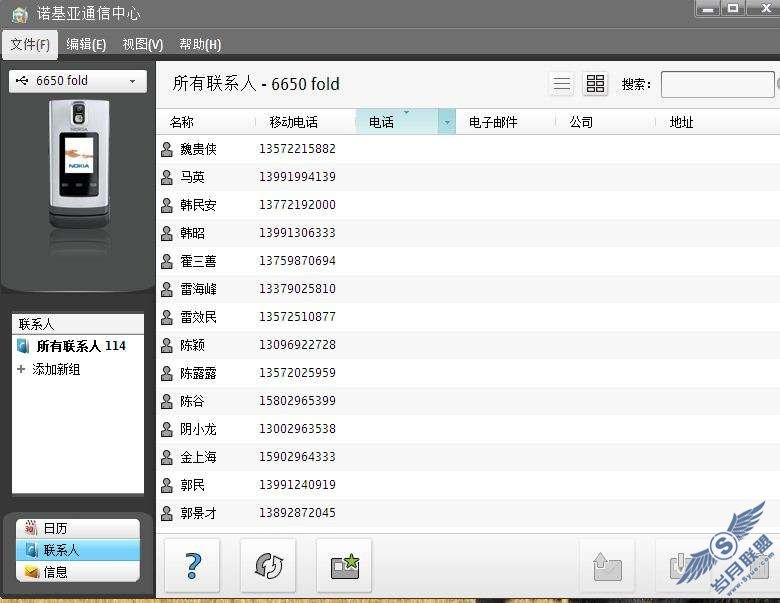The width and height of the screenshot is (780, 603).
Task: Click the calendar icon beside 日历
Action: coord(31,528)
